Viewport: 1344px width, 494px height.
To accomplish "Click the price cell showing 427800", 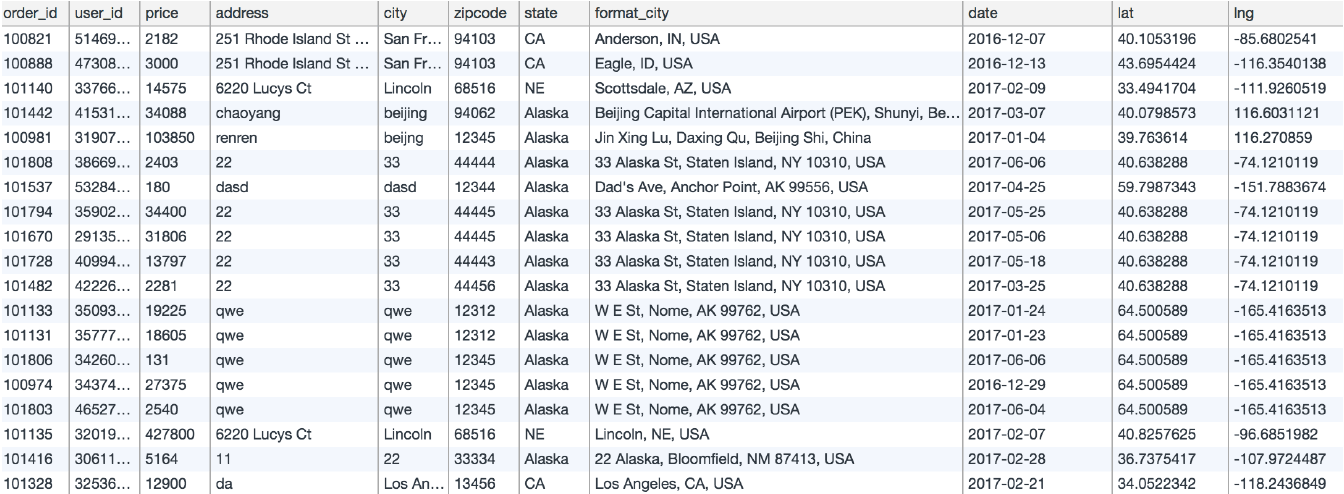I will point(174,434).
